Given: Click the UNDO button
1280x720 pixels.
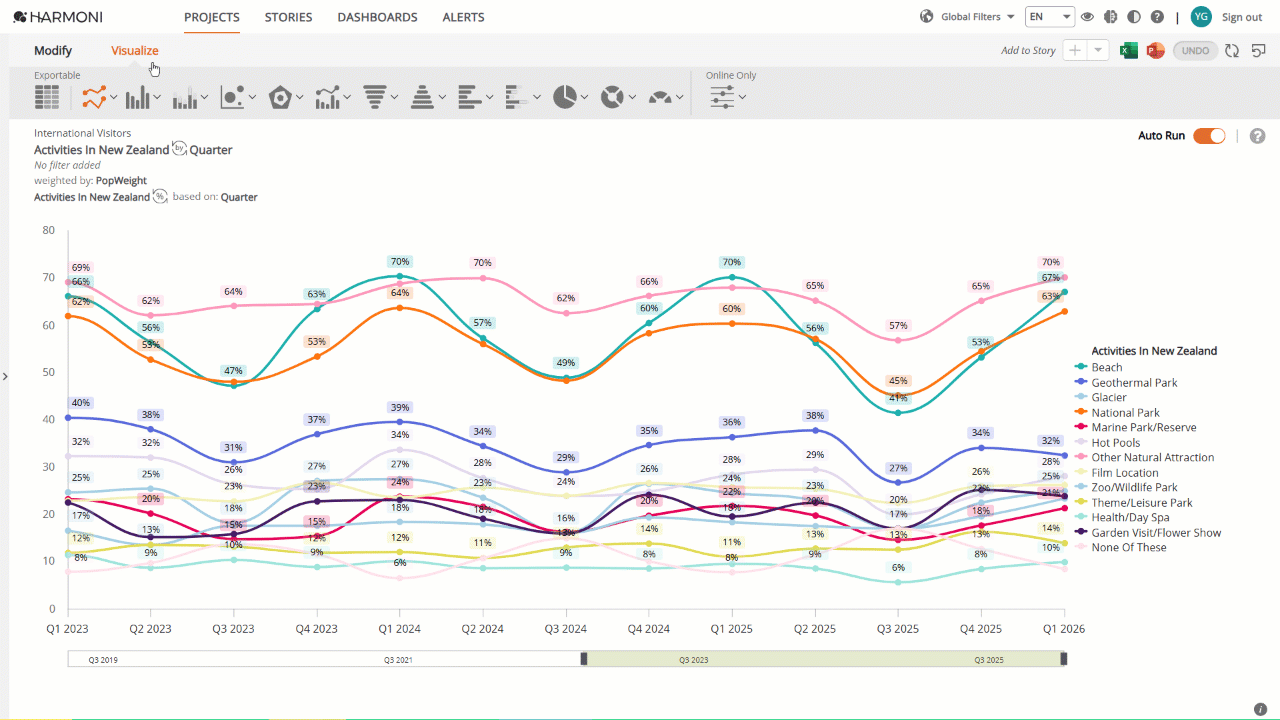Looking at the screenshot, I should click(1195, 50).
